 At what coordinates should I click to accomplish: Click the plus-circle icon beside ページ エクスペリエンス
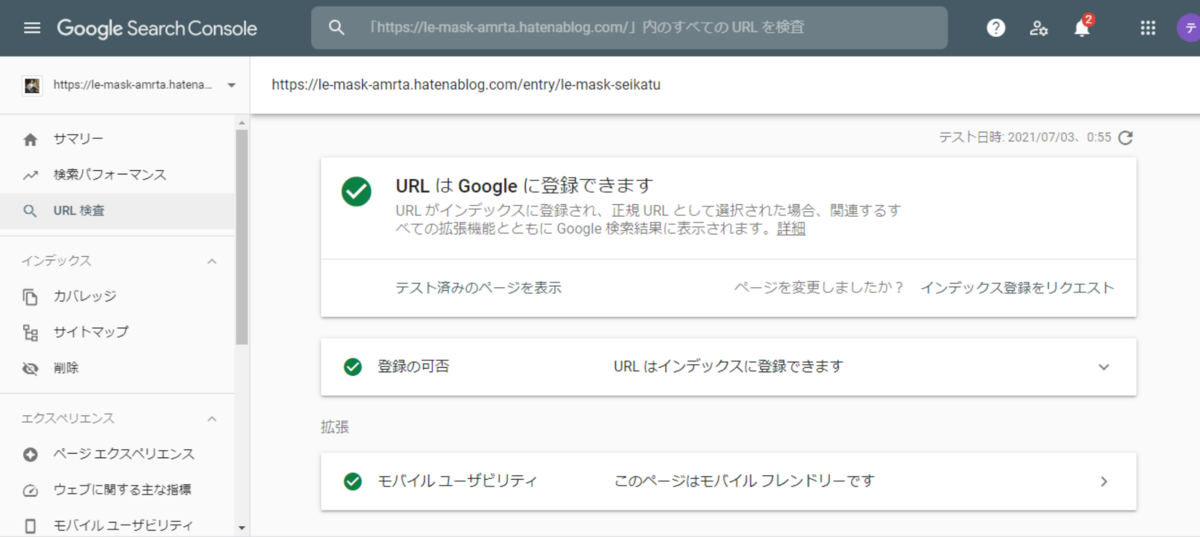[x=31, y=454]
